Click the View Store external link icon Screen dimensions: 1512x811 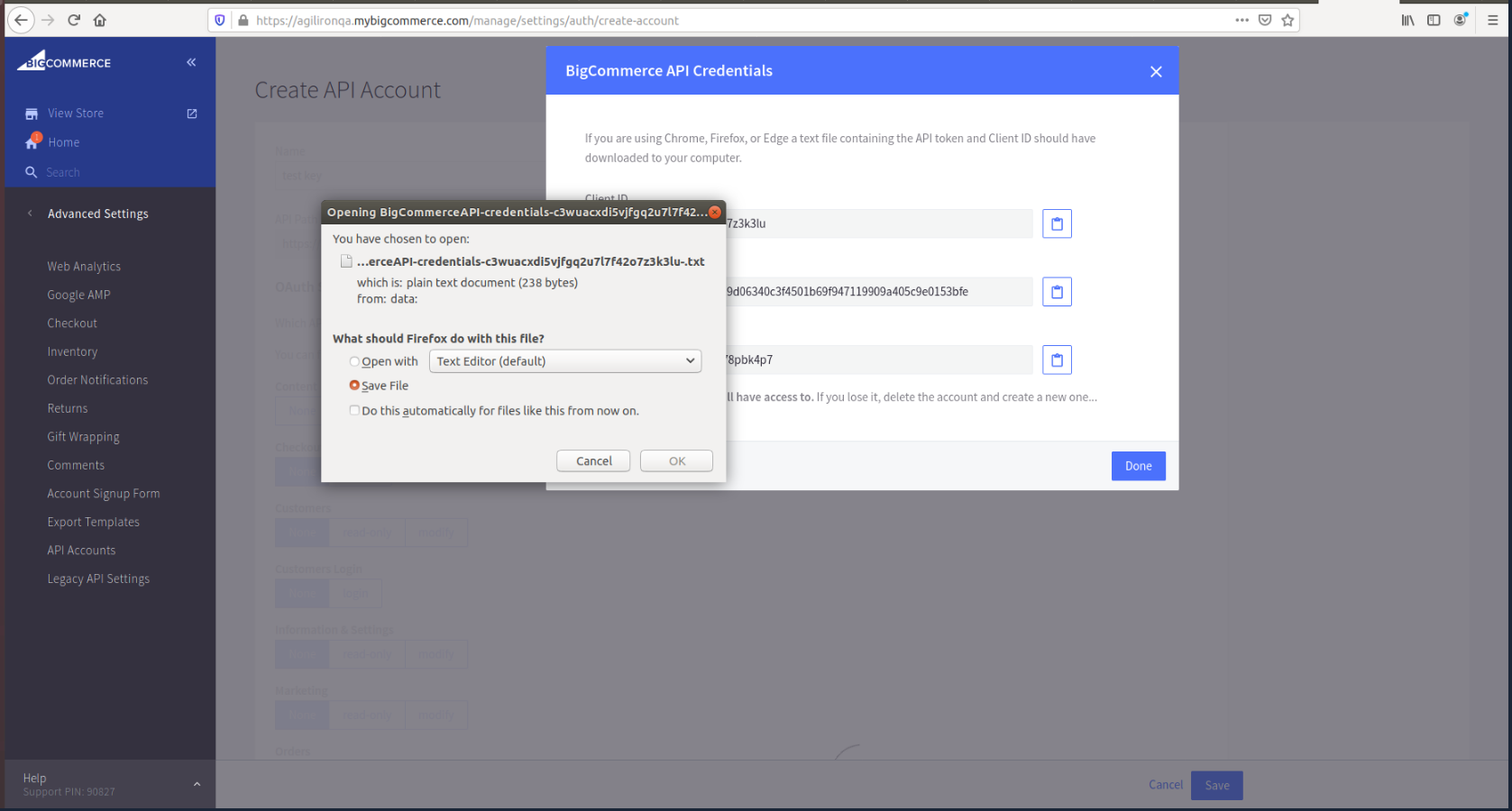(x=192, y=114)
